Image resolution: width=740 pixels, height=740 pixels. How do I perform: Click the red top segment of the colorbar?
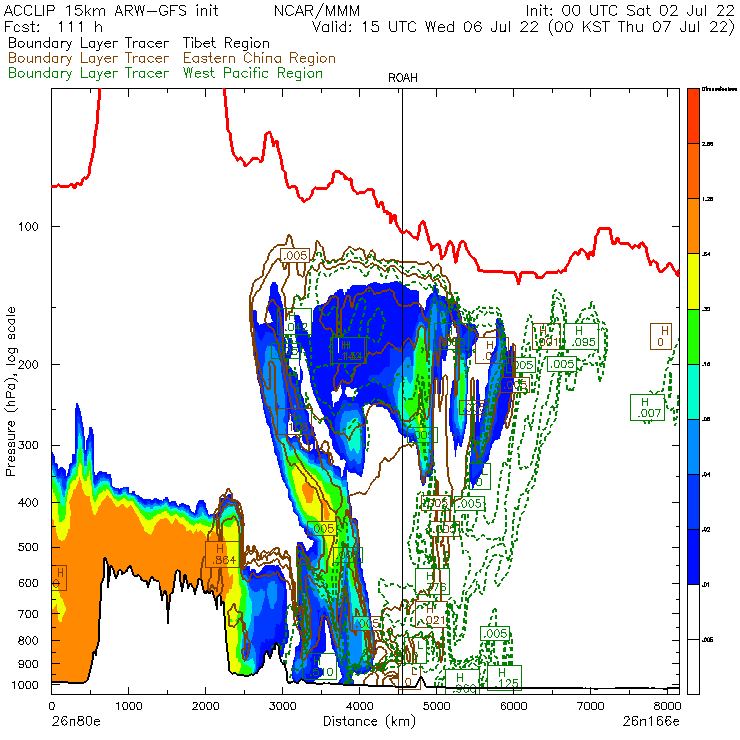pos(693,116)
